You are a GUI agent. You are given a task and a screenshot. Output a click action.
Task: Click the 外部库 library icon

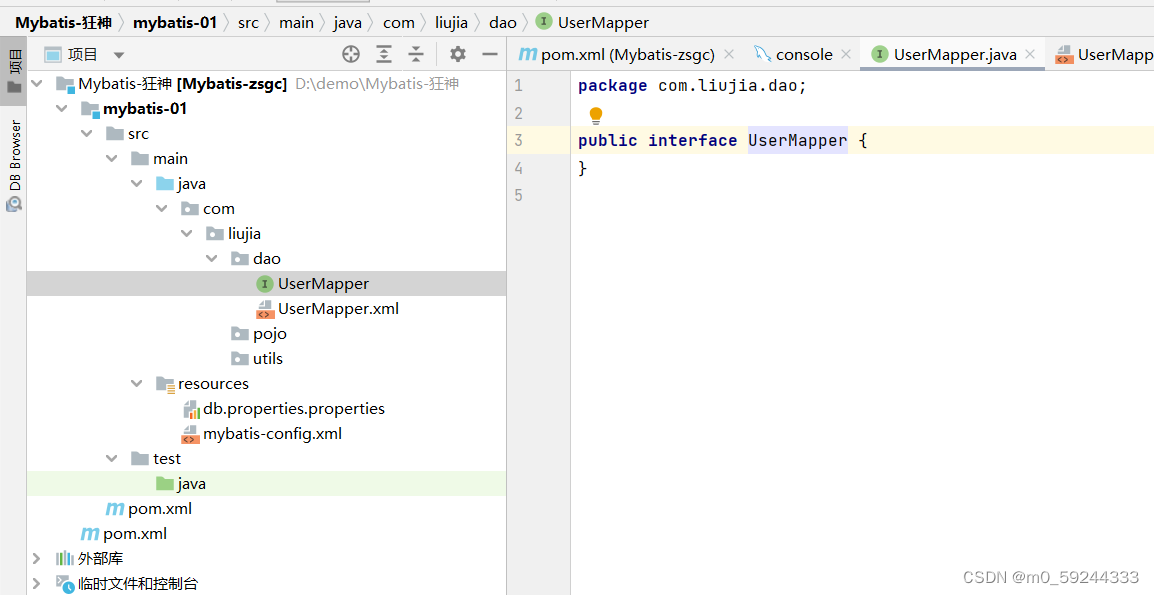point(66,559)
